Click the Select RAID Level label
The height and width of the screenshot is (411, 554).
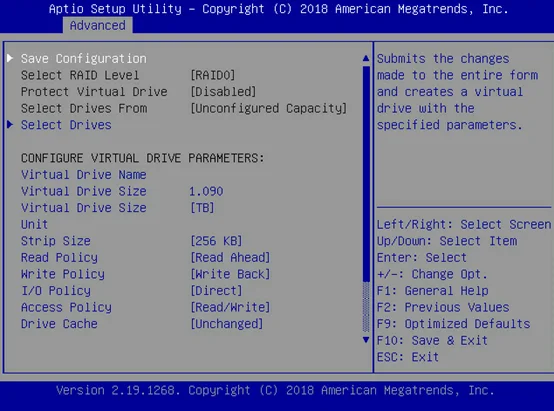click(80, 75)
